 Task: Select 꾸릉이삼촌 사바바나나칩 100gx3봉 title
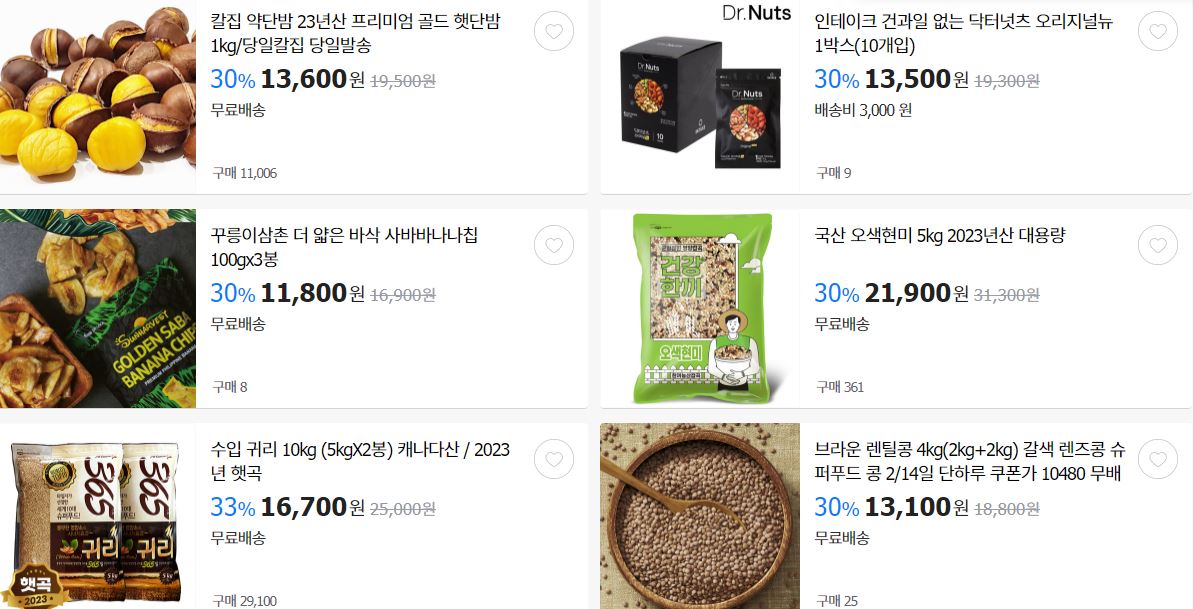click(x=344, y=247)
